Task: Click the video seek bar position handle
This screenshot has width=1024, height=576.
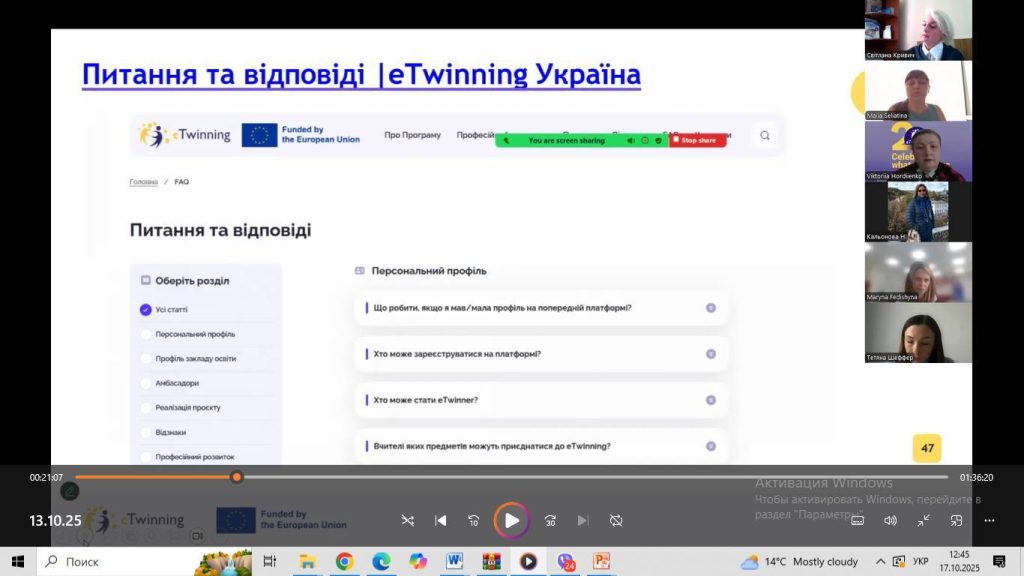Action: point(237,477)
